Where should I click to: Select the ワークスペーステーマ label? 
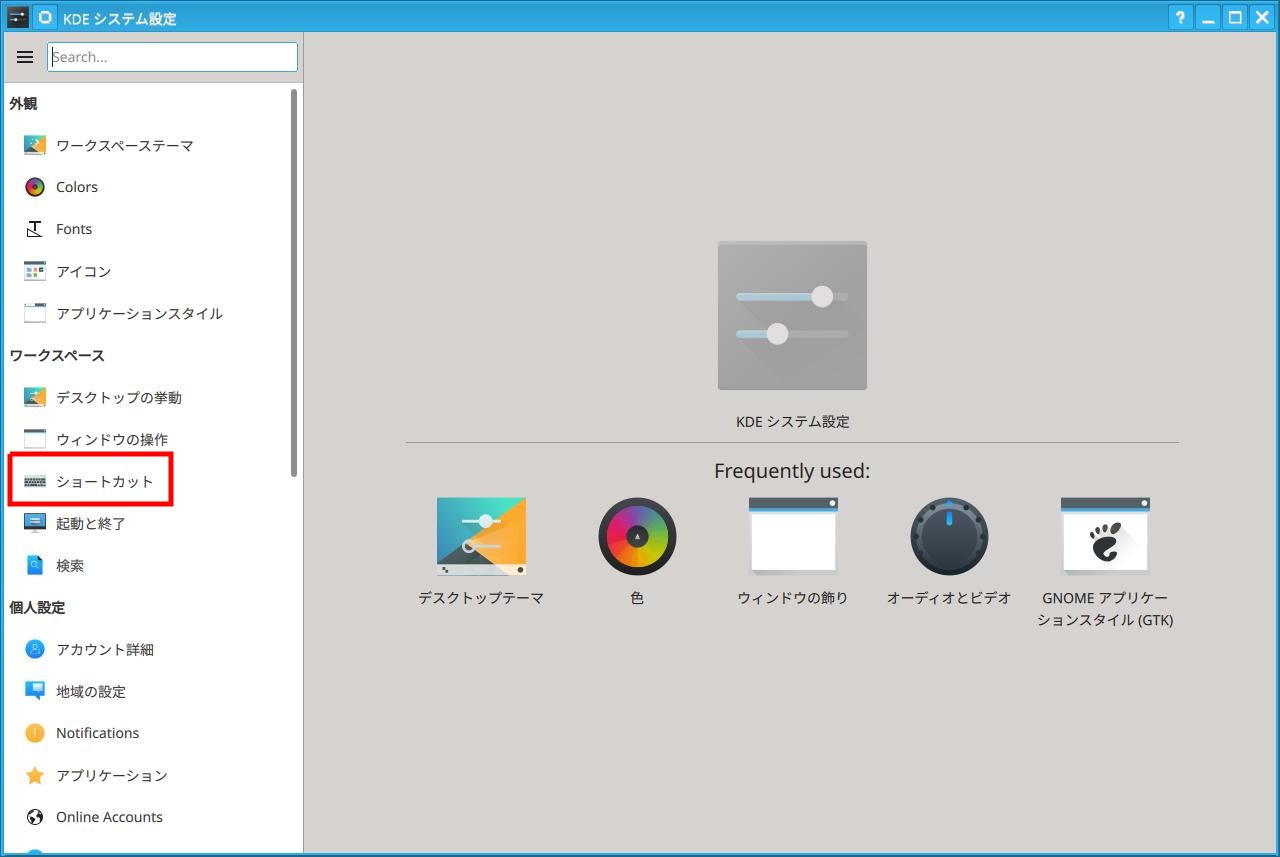click(x=125, y=145)
